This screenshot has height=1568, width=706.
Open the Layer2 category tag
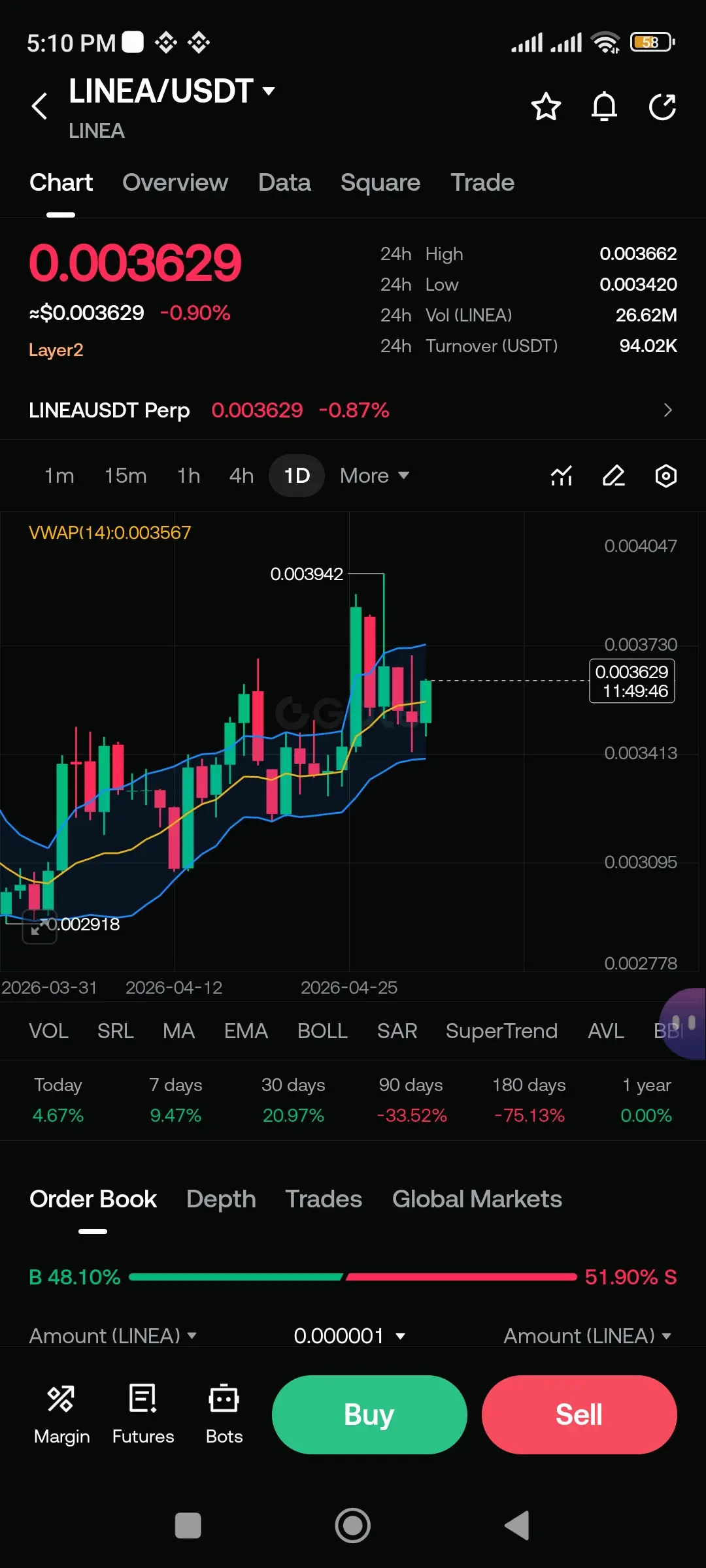pyautogui.click(x=56, y=350)
